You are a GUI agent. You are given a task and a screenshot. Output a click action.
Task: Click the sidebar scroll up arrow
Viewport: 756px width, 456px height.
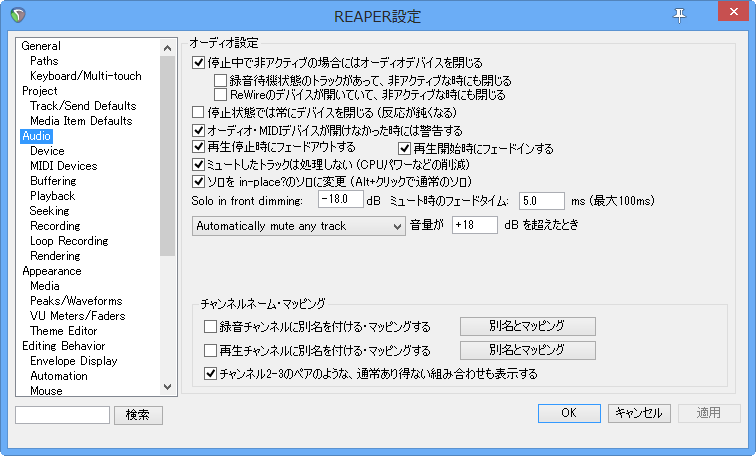point(167,48)
